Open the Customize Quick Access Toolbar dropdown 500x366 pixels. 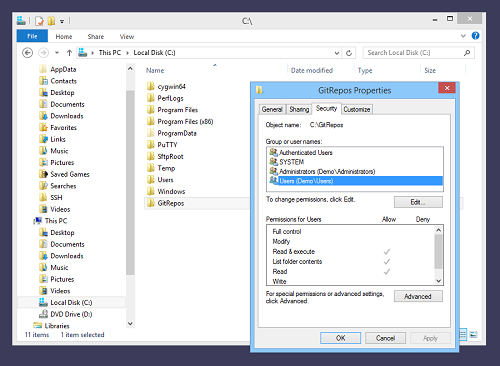click(62, 22)
